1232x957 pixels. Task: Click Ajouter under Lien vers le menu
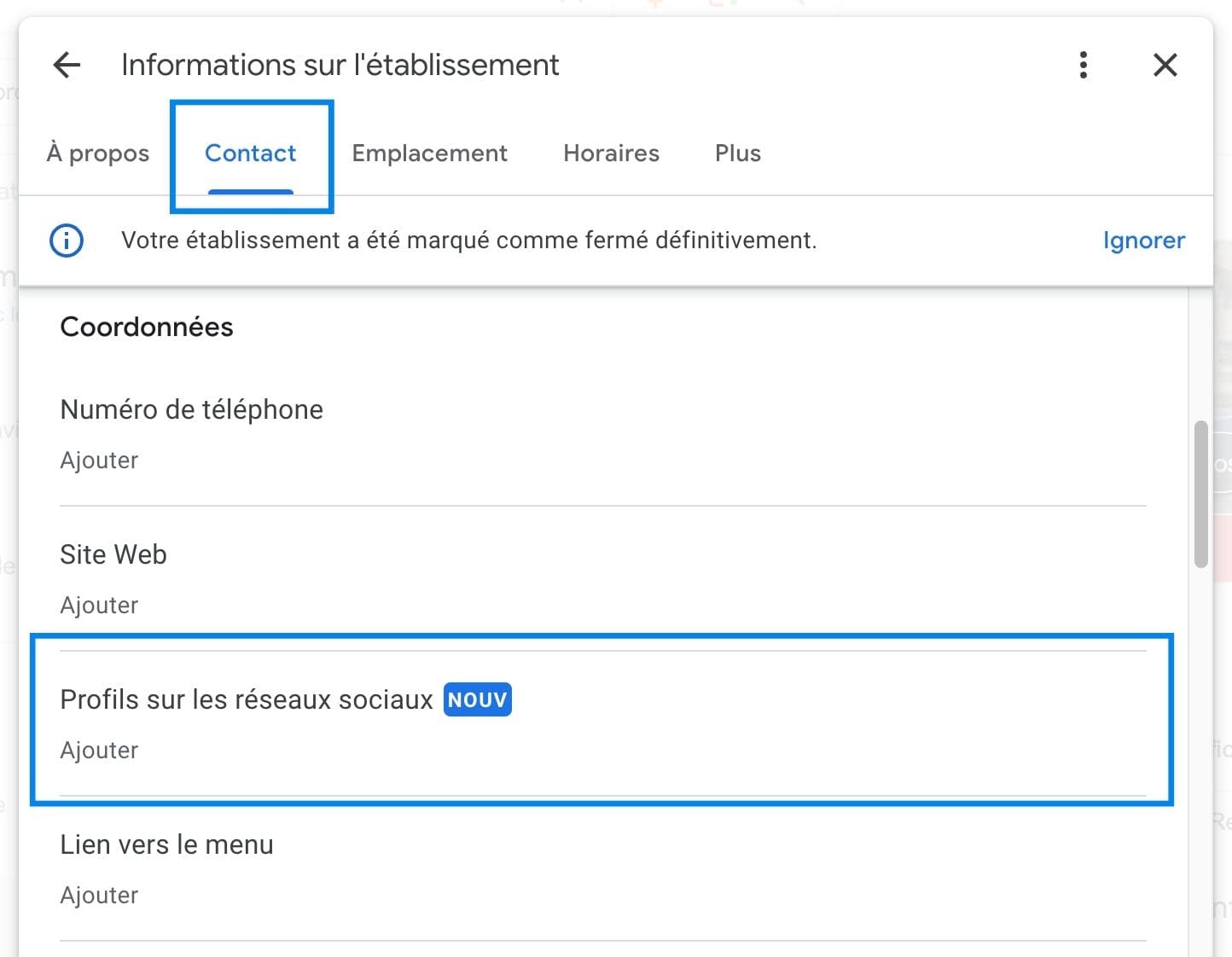99,896
